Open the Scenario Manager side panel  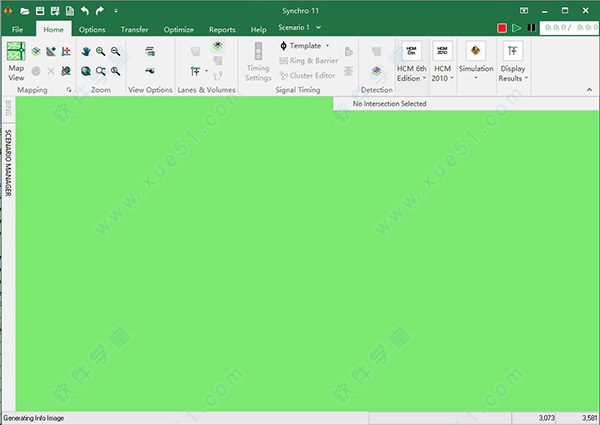(8, 163)
